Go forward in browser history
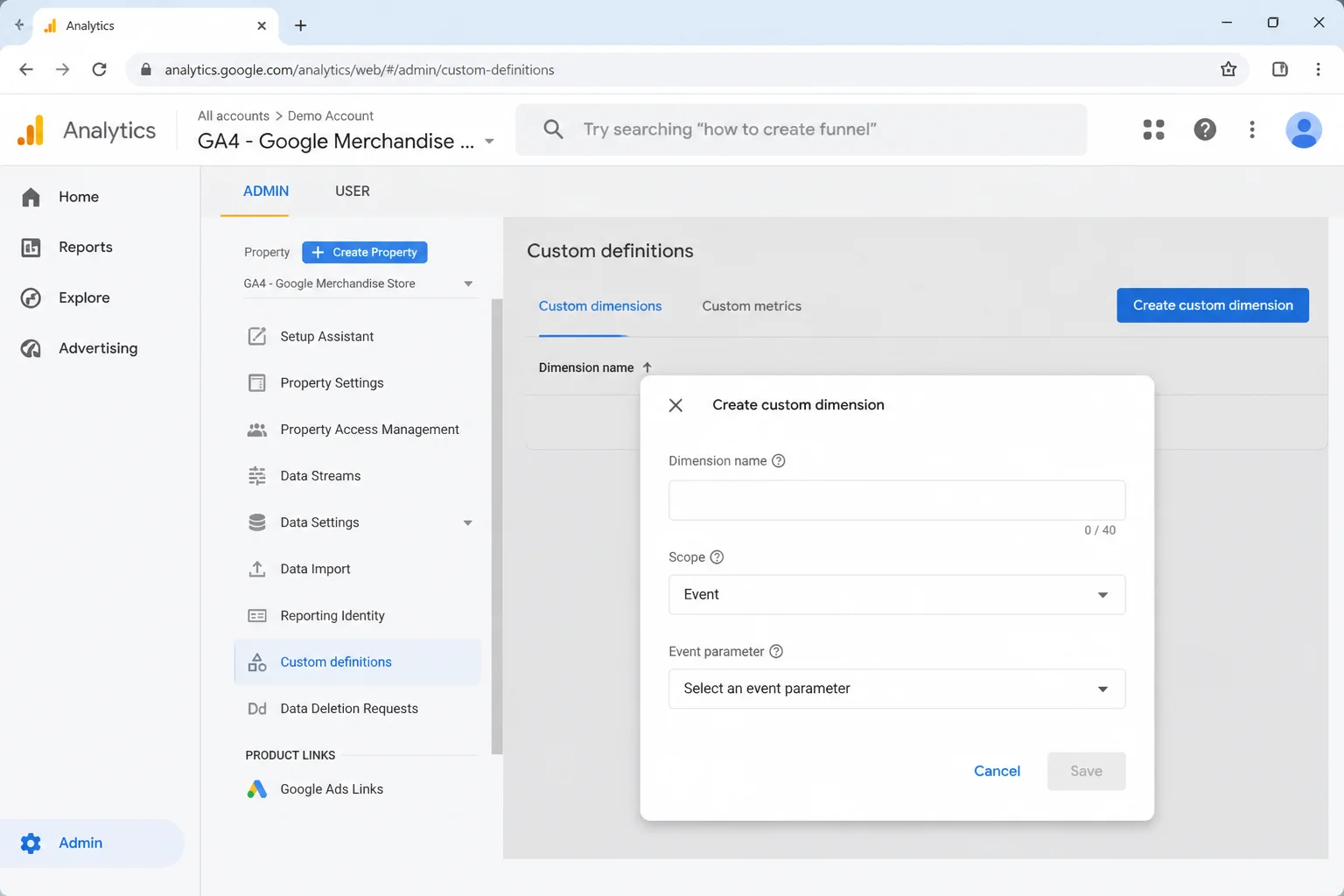This screenshot has height=896, width=1344. point(62,70)
